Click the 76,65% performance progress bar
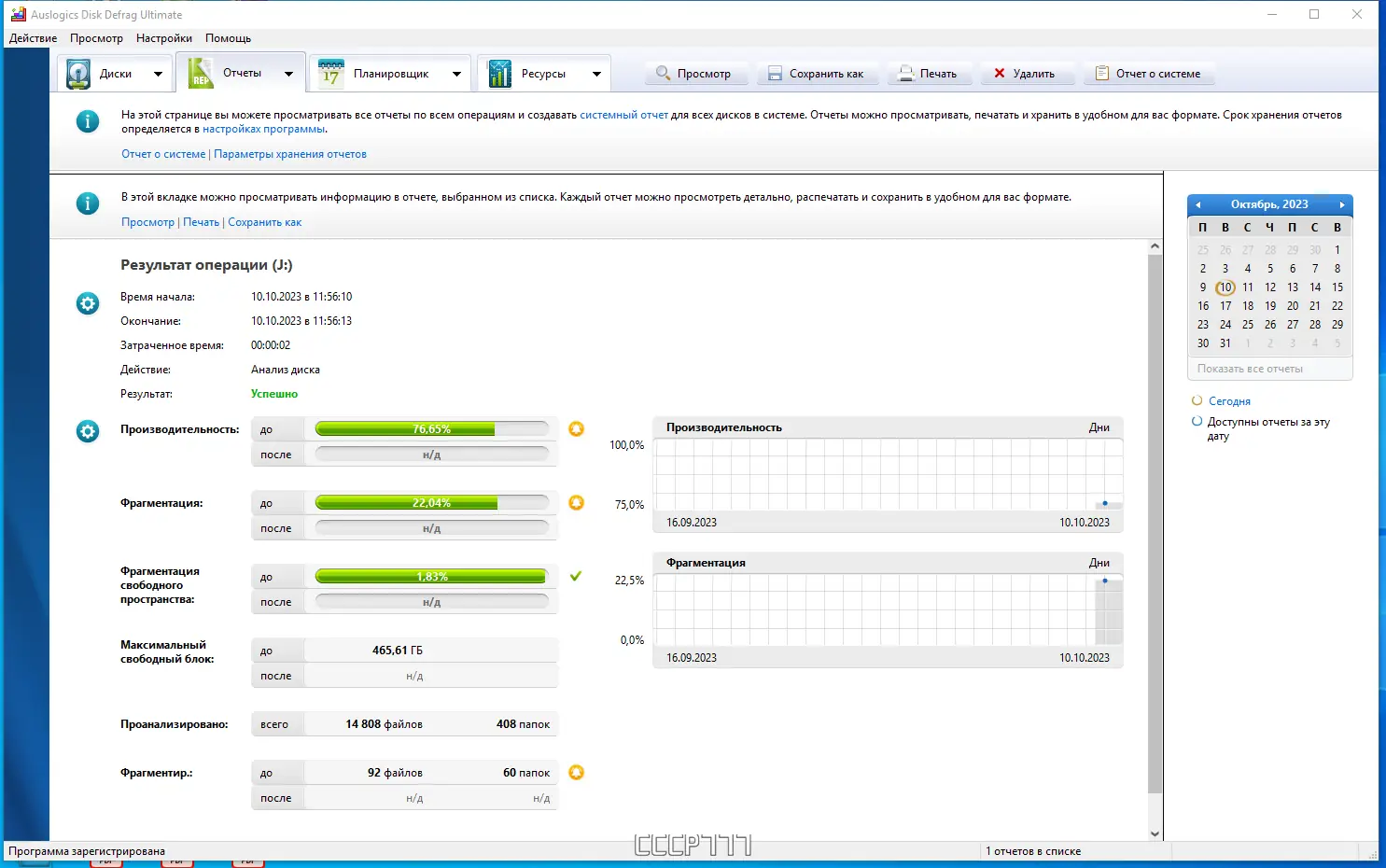 [x=431, y=429]
